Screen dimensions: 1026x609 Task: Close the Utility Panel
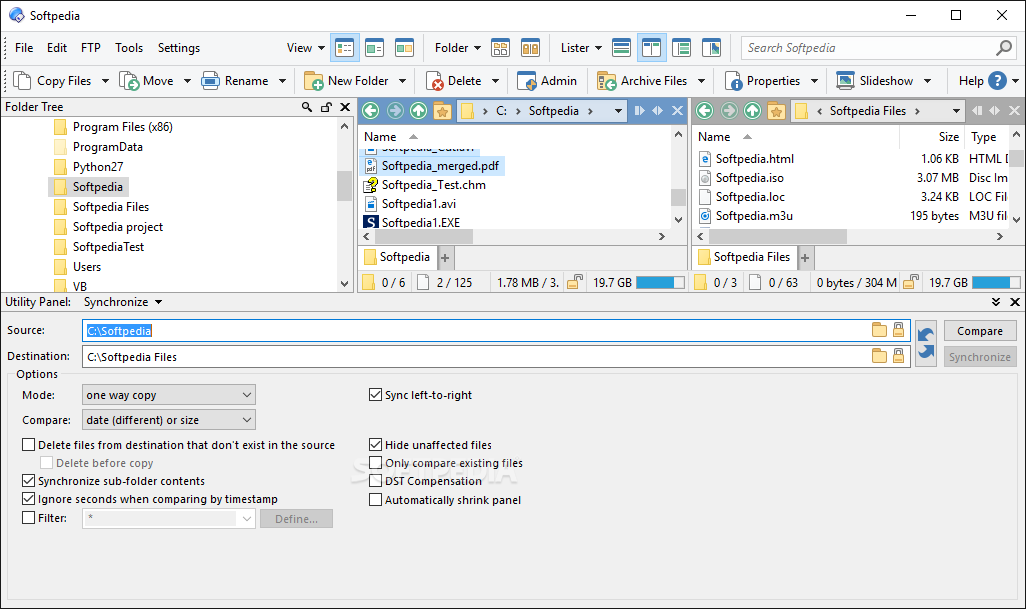[x=1015, y=302]
